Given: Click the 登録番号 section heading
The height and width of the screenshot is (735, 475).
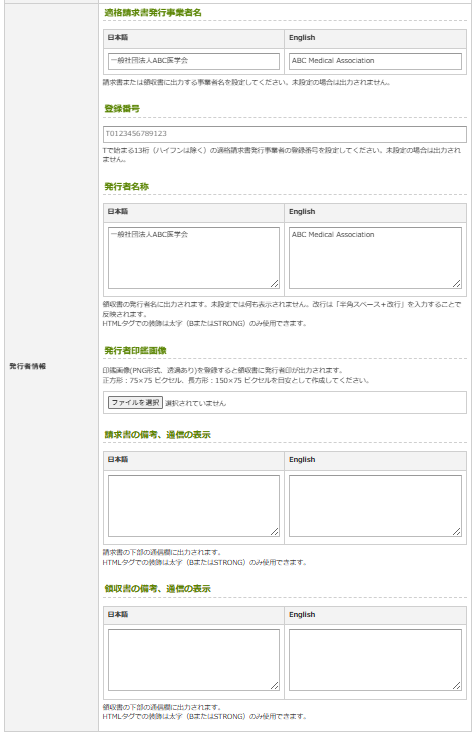Looking at the screenshot, I should point(122,109).
